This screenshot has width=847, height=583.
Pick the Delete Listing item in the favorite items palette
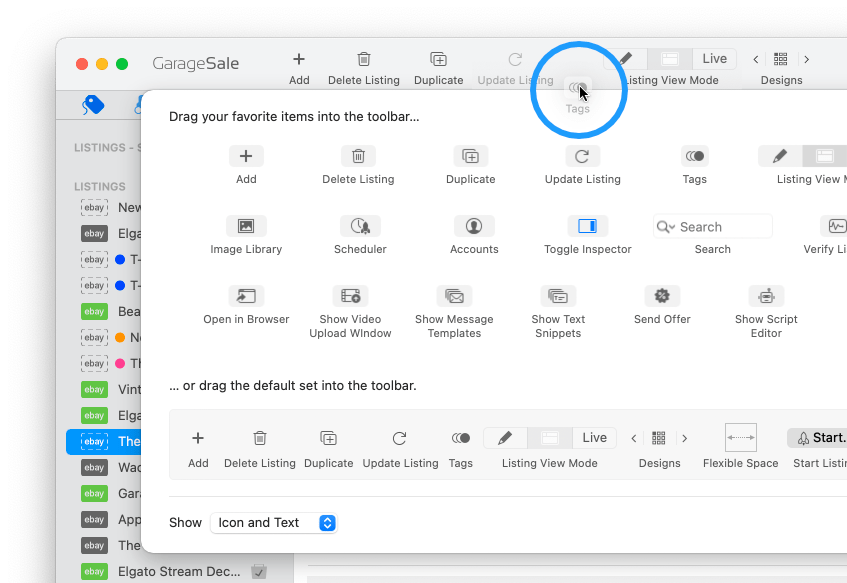[358, 156]
